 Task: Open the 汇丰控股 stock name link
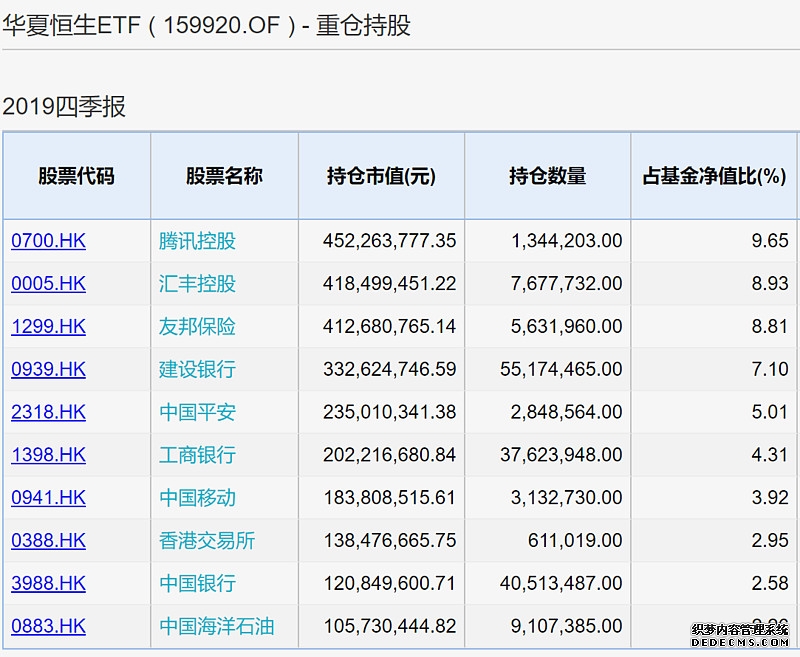197,284
